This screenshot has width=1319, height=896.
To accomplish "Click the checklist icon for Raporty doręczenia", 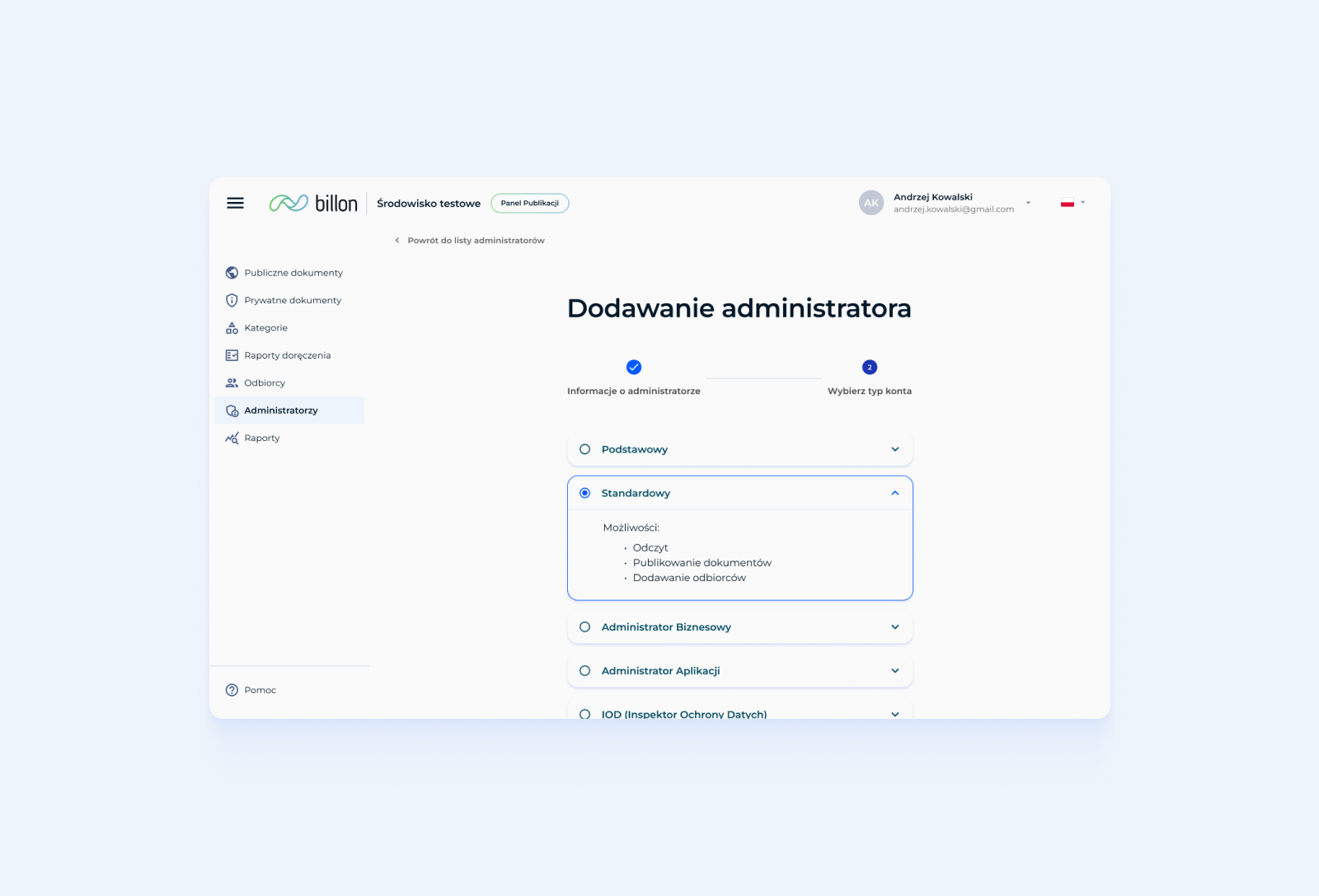I will pos(232,355).
